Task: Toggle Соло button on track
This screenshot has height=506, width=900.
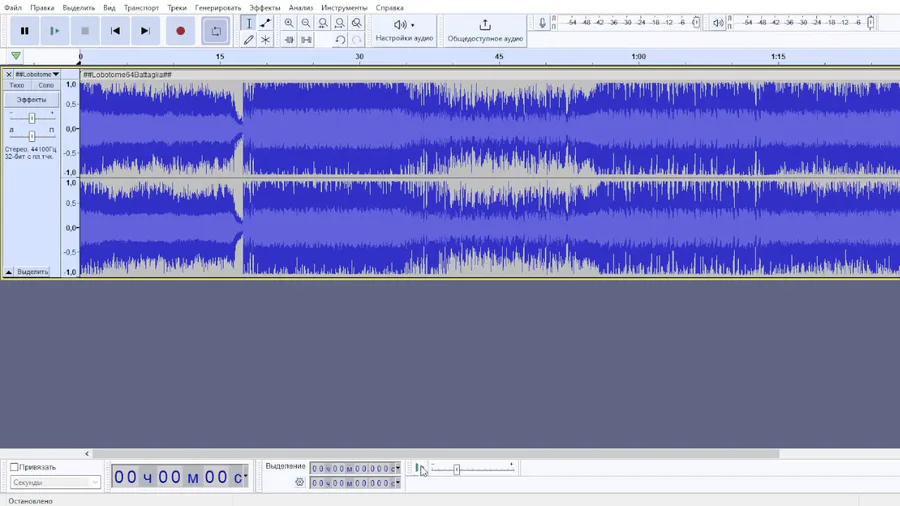Action: point(46,85)
